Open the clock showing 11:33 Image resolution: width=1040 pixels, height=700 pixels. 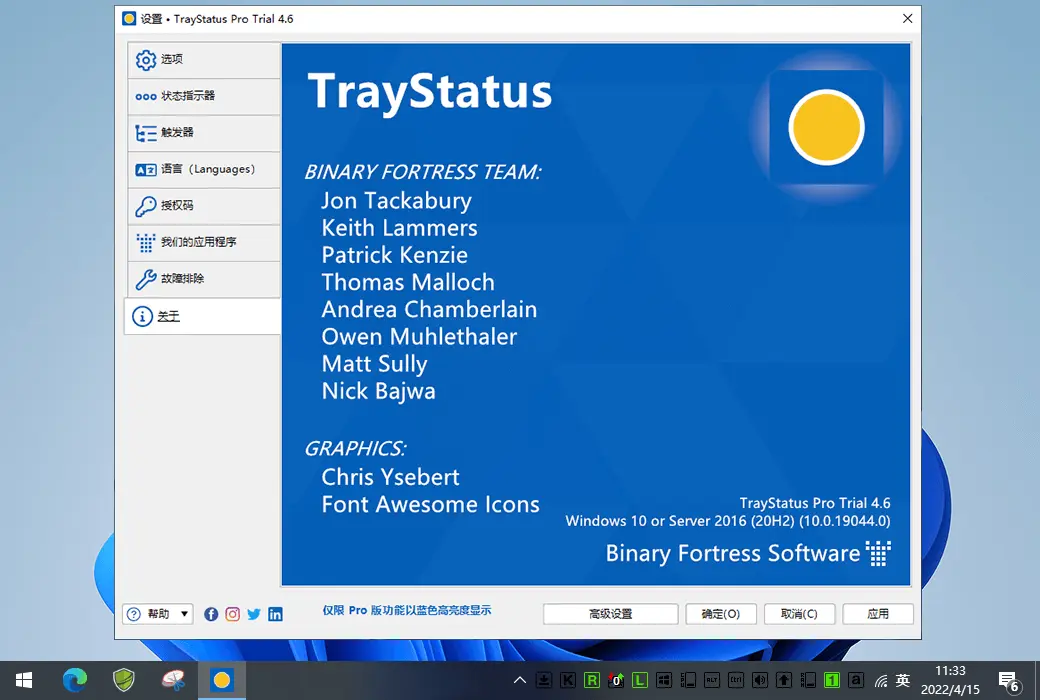950,680
